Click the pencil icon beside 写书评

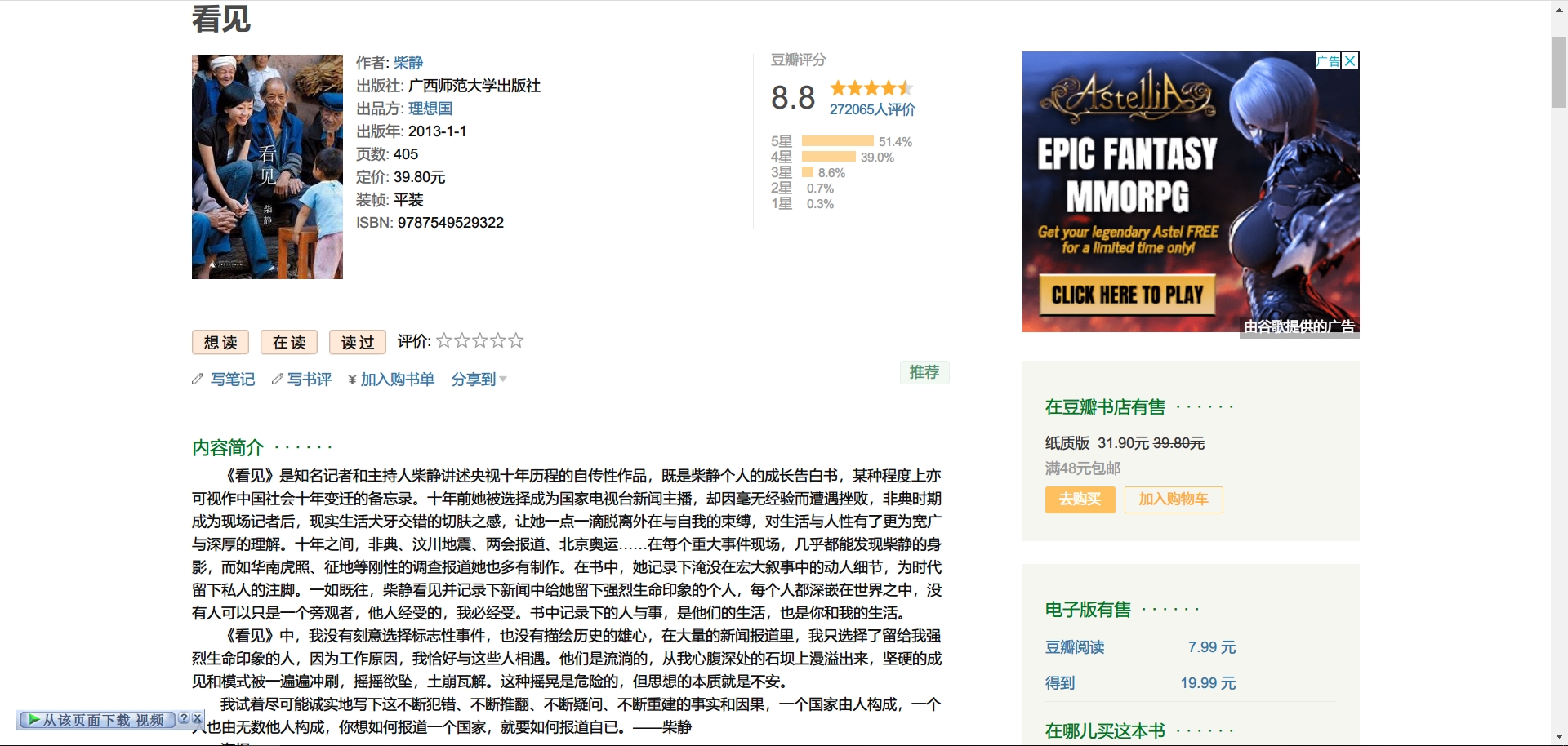(x=278, y=380)
